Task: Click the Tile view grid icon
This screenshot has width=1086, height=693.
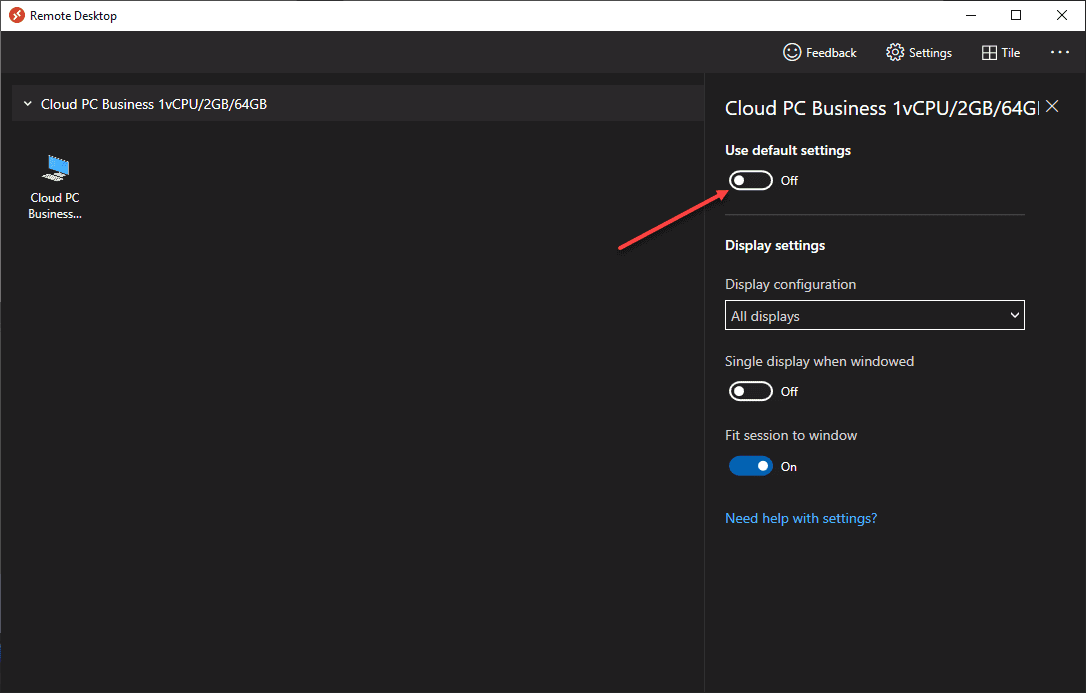Action: click(989, 52)
